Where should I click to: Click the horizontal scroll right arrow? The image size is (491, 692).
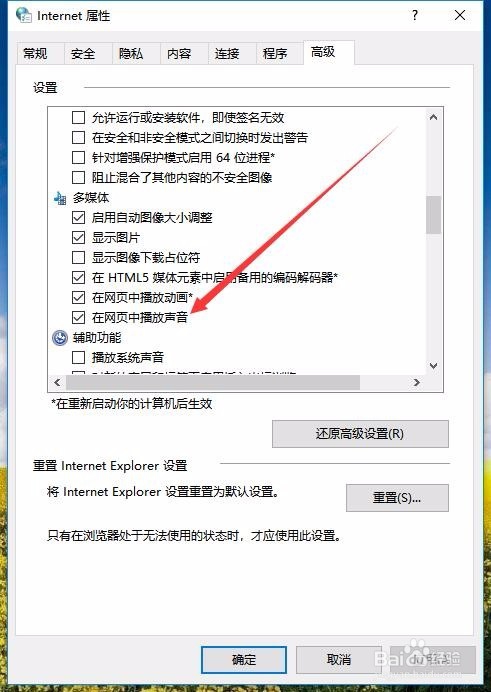coord(416,382)
